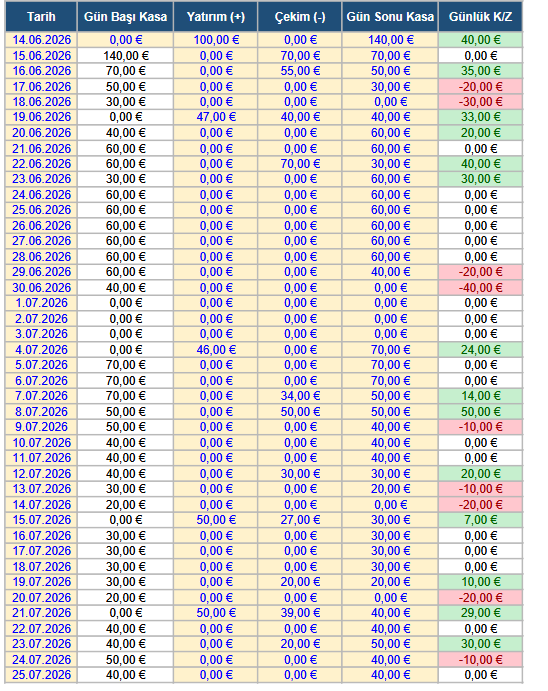Click the date cell 17.06.2026
Viewport: 548px width, 691px height.
point(41,87)
